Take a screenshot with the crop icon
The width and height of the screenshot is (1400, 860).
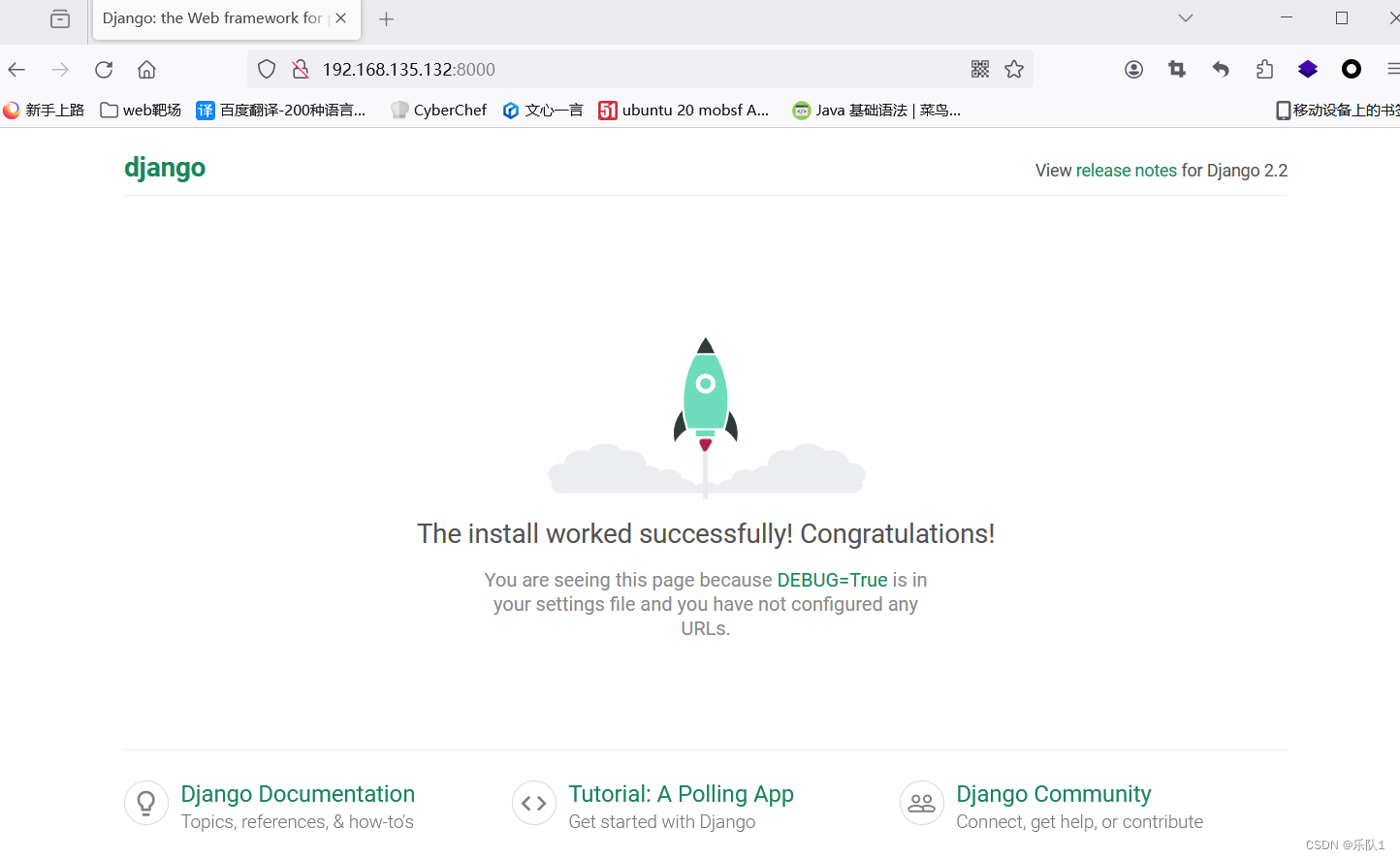pos(1177,69)
